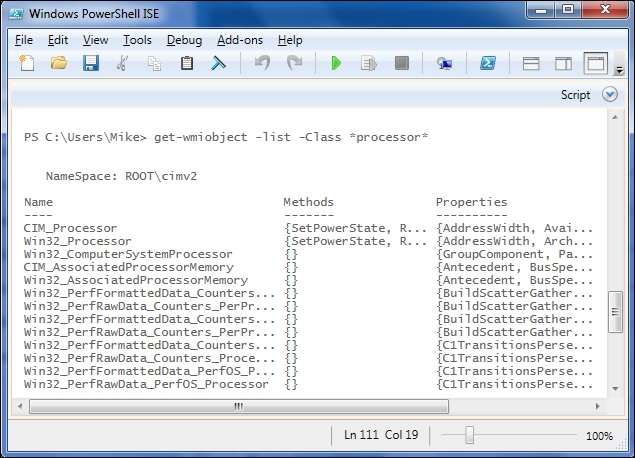The height and width of the screenshot is (458, 635).
Task: Toggle script pane maximized layout
Action: 596,64
